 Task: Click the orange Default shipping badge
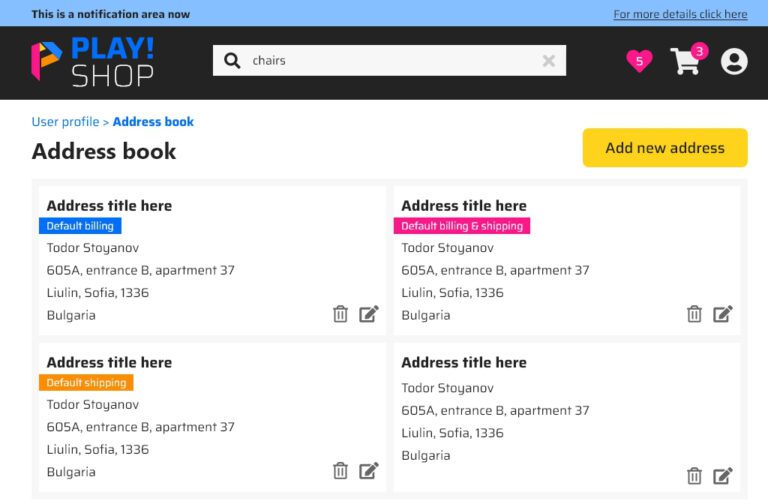86,383
